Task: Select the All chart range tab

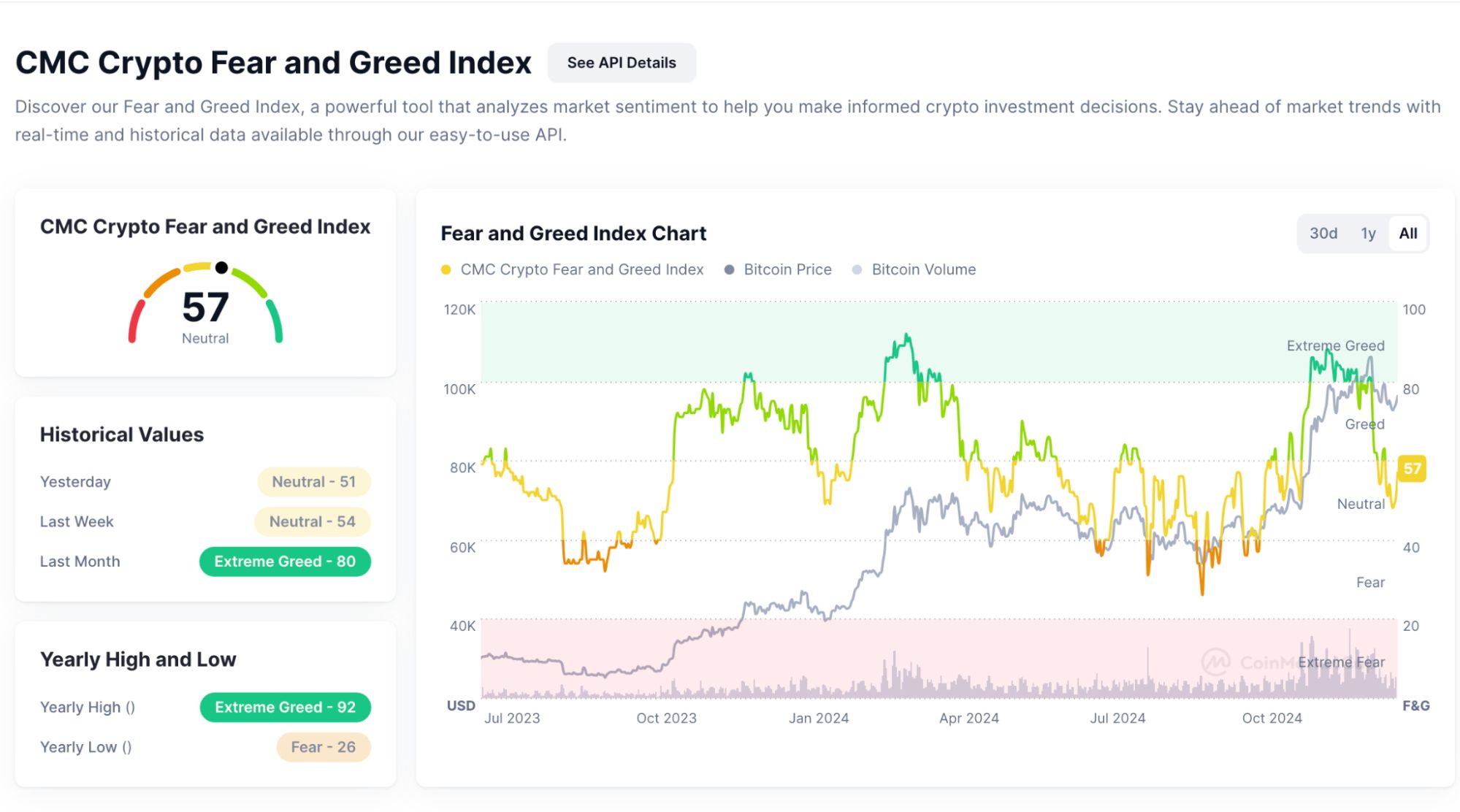Action: coord(1407,234)
